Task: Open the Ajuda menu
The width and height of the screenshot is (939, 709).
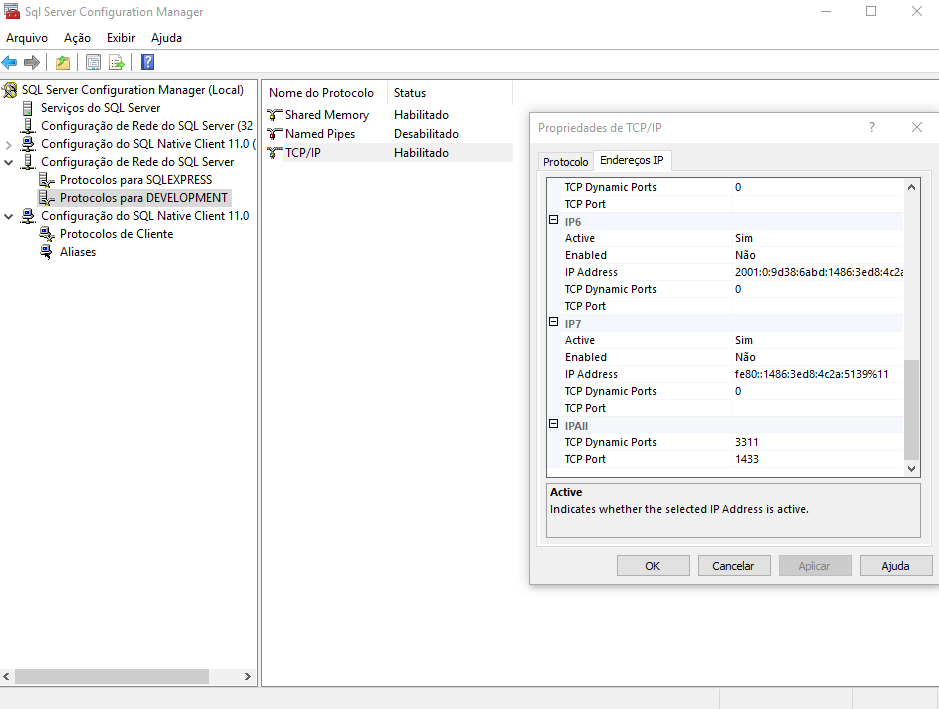Action: [x=166, y=38]
